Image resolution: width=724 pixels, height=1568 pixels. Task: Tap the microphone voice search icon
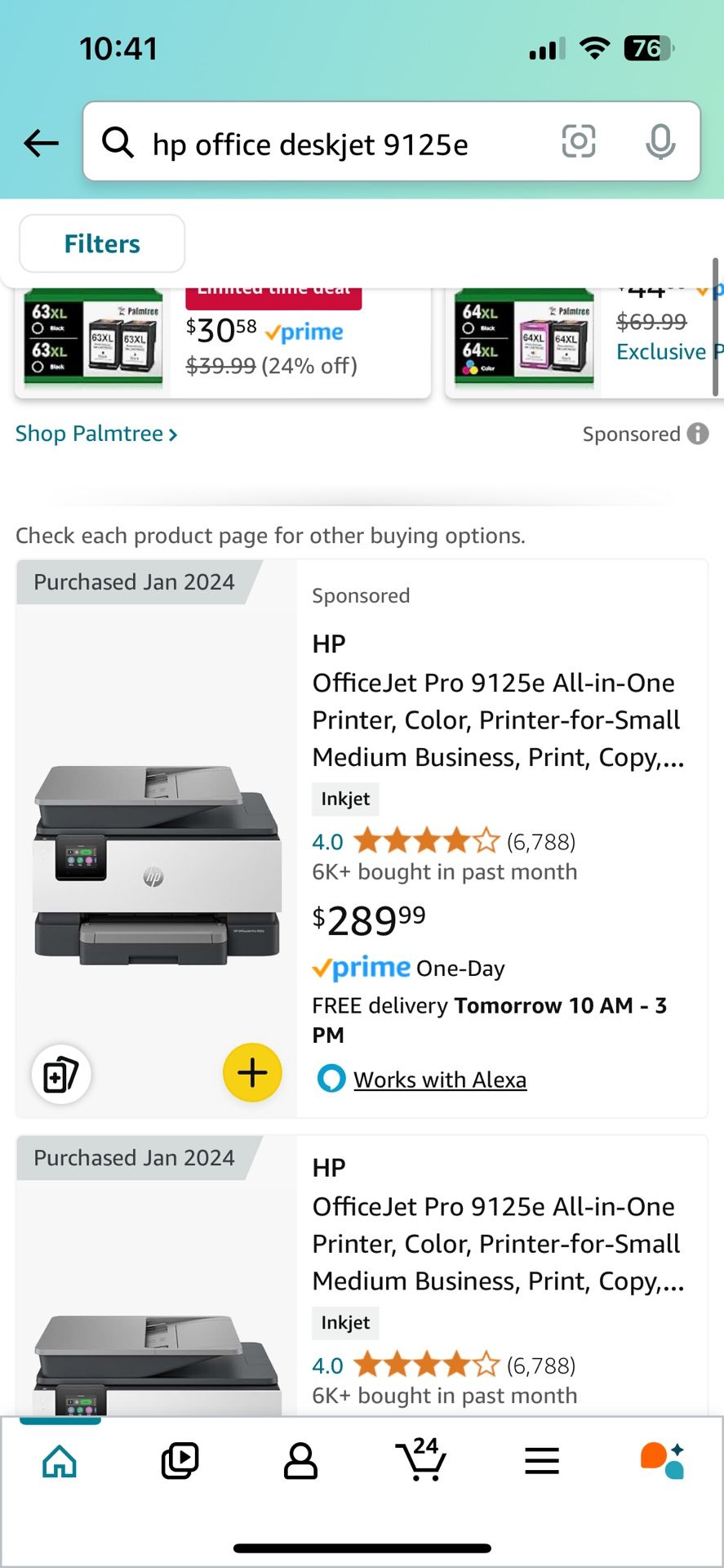click(x=660, y=143)
